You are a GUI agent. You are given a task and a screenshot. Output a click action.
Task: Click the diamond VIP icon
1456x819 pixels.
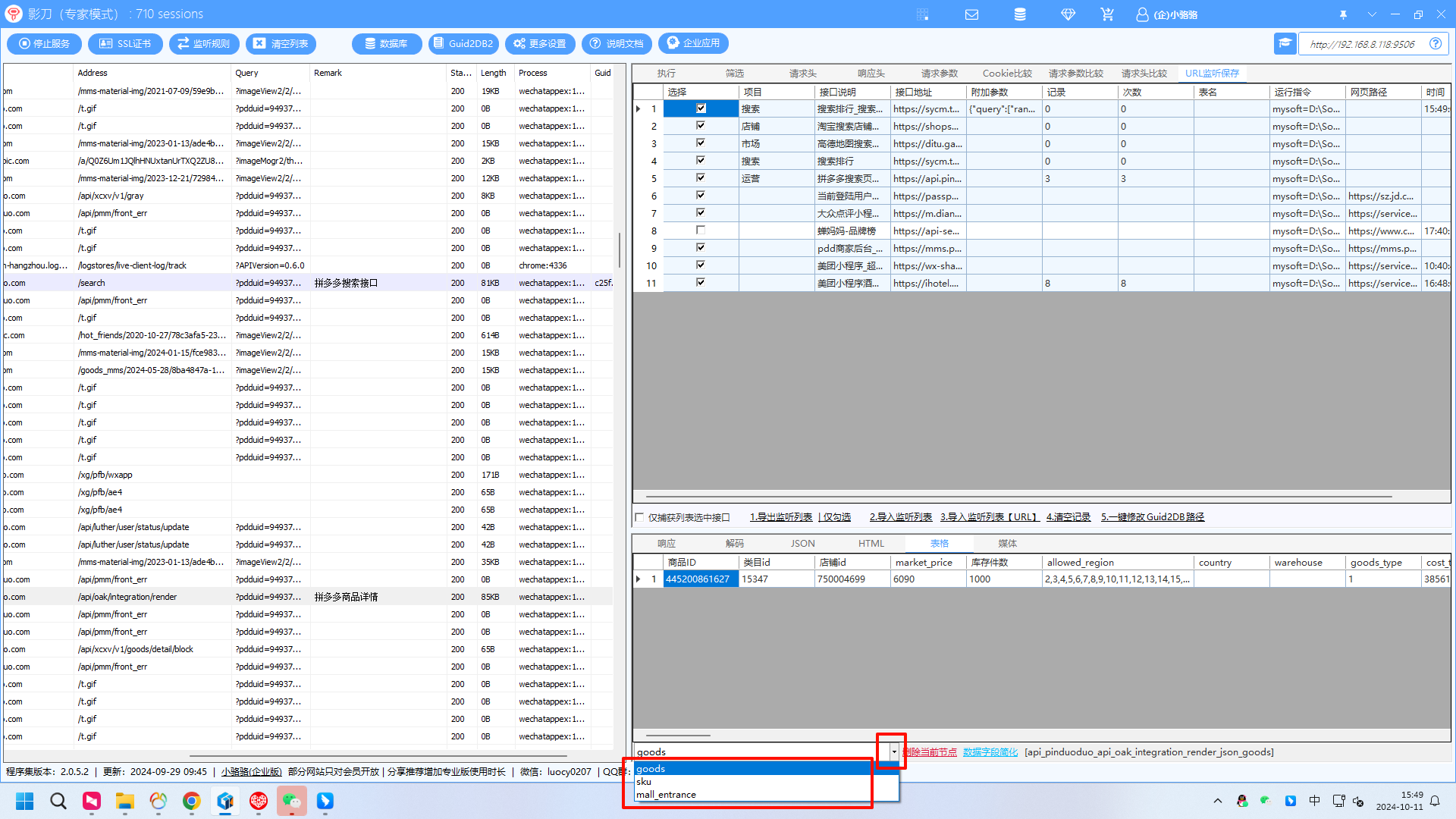pos(1068,14)
